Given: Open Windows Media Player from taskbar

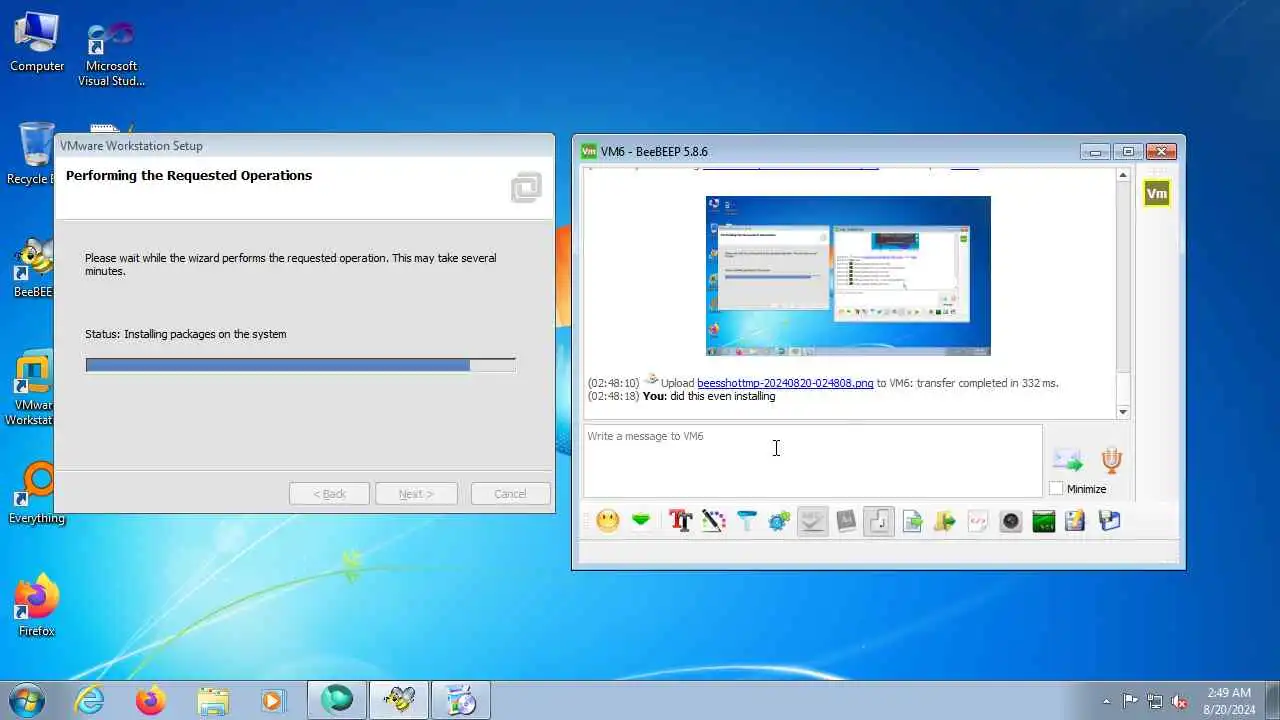Looking at the screenshot, I should coord(273,700).
